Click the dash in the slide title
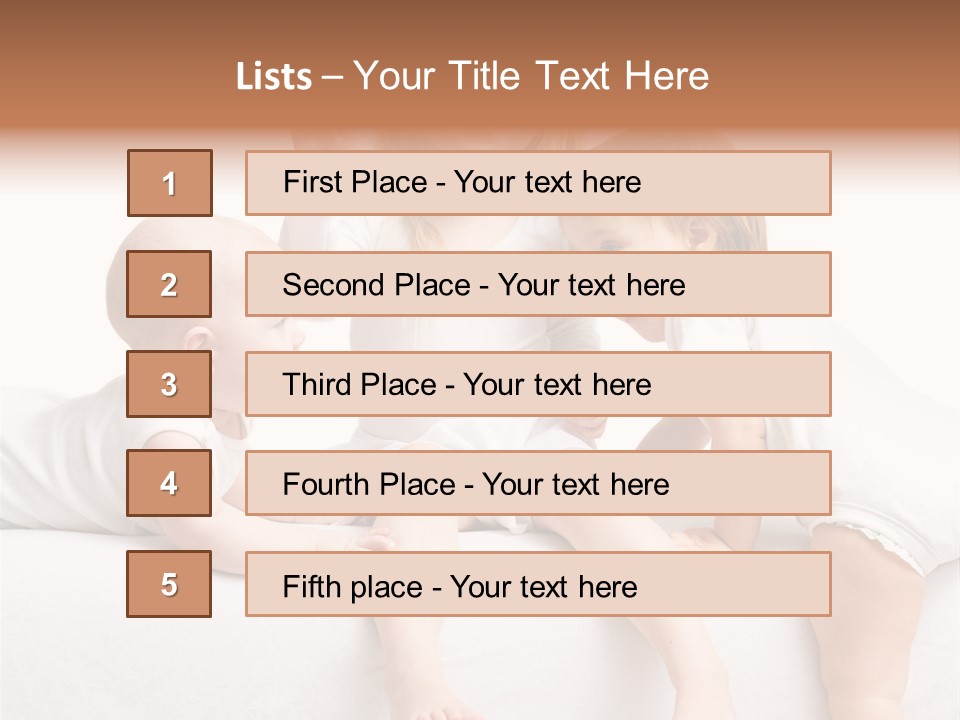Image resolution: width=960 pixels, height=720 pixels. coord(333,77)
